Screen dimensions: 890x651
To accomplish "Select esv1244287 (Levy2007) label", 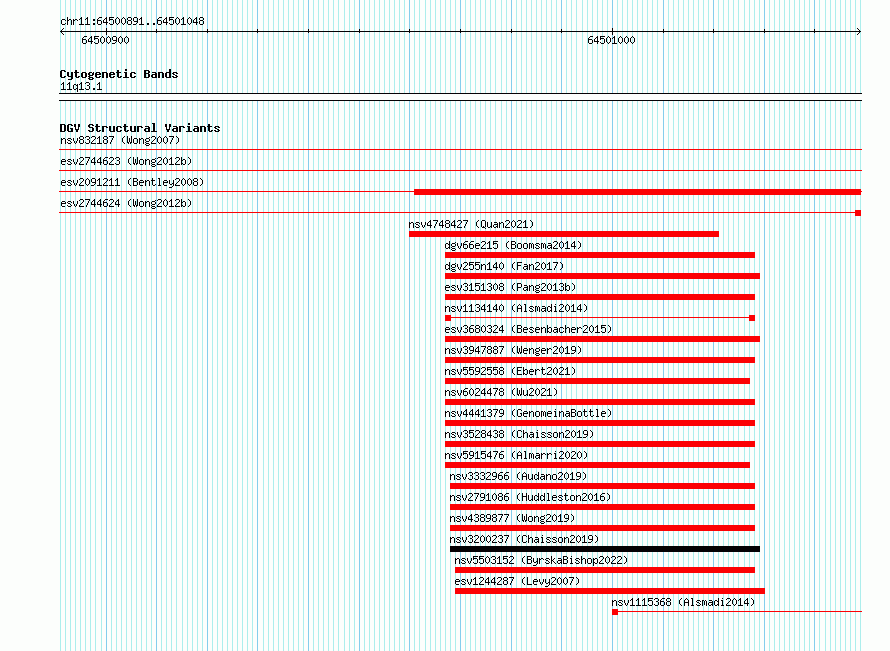I will (517, 581).
